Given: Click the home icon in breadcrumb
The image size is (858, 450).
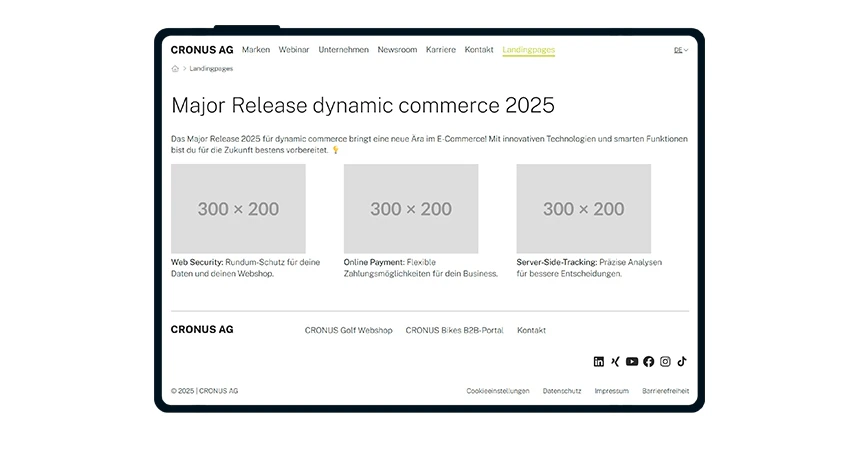Looking at the screenshot, I should [175, 68].
